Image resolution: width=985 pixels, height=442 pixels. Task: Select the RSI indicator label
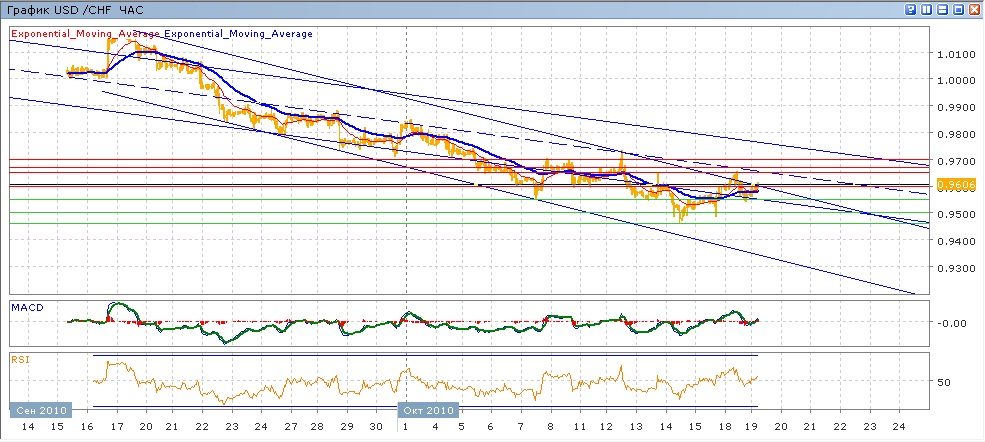19,358
